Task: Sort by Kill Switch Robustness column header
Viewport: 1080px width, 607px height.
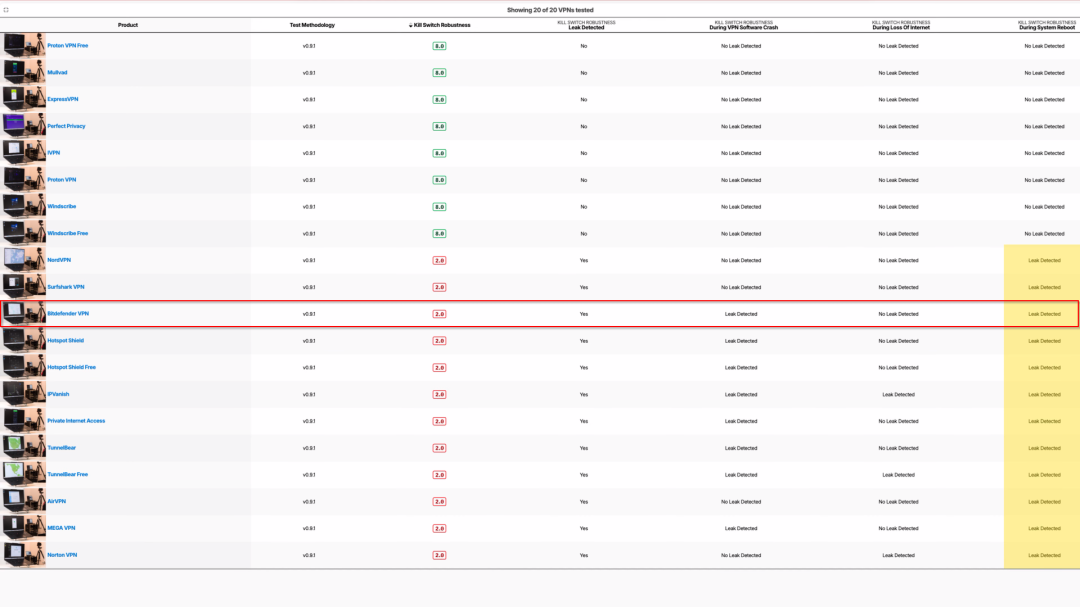Action: click(439, 25)
